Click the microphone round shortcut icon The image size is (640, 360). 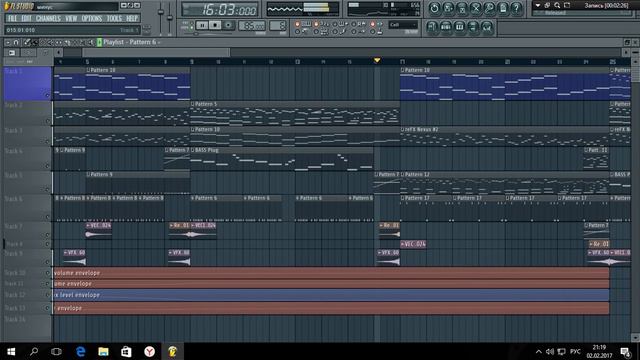pos(489,8)
